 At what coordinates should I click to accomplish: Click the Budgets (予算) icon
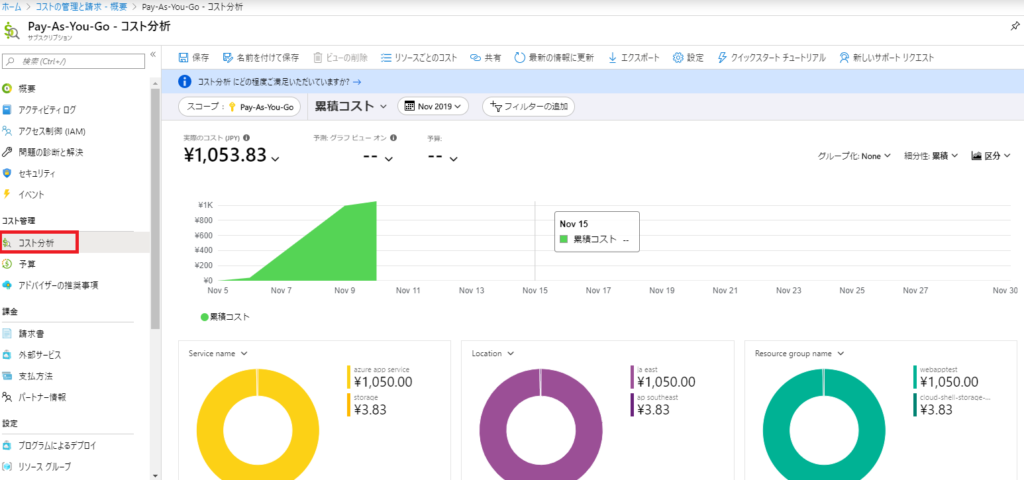[x=7, y=264]
